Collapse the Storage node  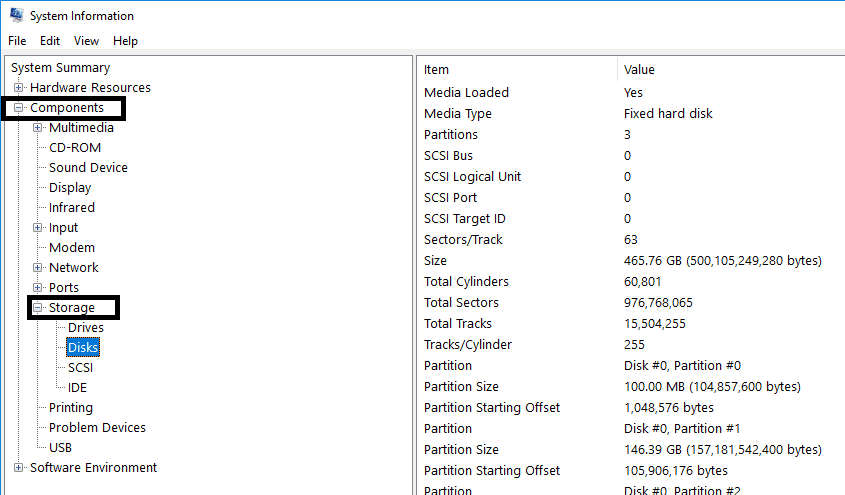click(x=37, y=308)
